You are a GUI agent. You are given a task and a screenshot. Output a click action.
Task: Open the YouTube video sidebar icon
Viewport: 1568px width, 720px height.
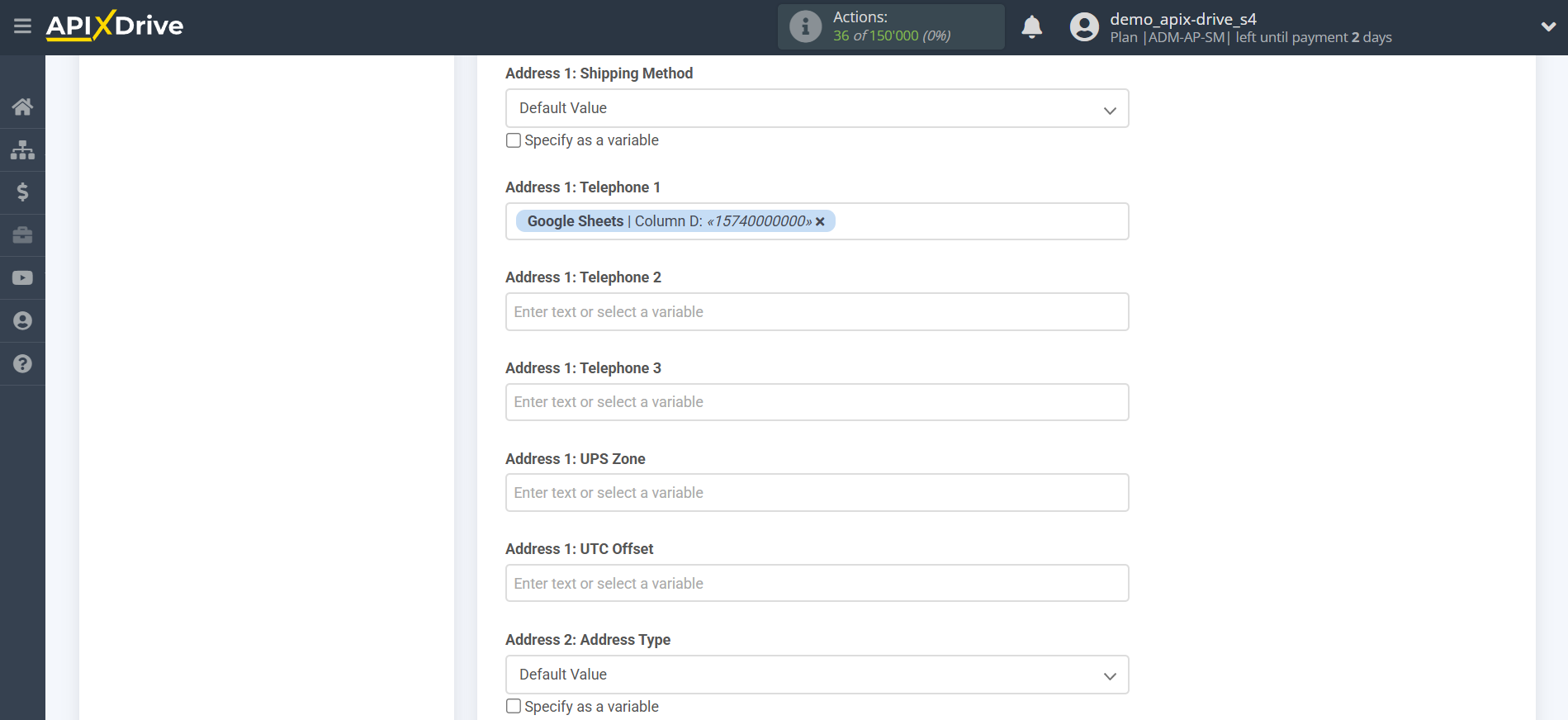tap(22, 278)
